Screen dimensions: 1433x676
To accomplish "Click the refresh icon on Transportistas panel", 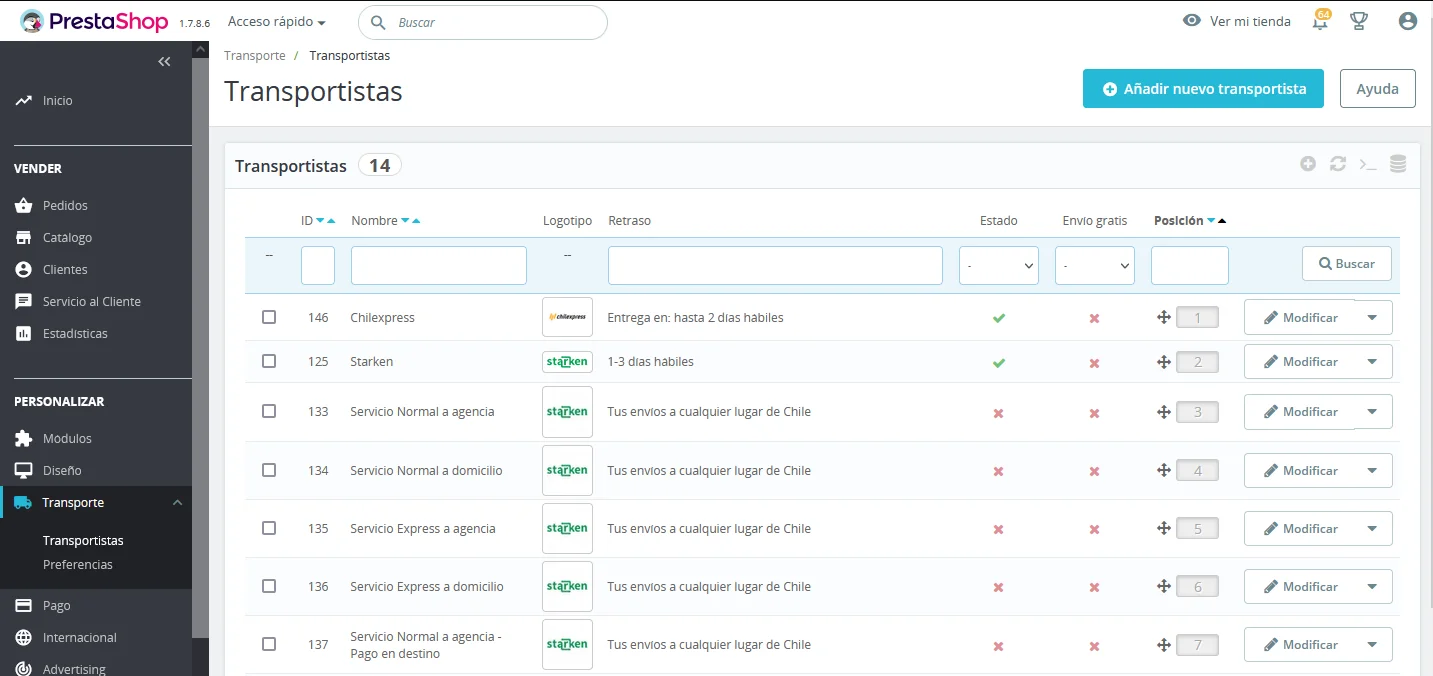I will tap(1337, 163).
